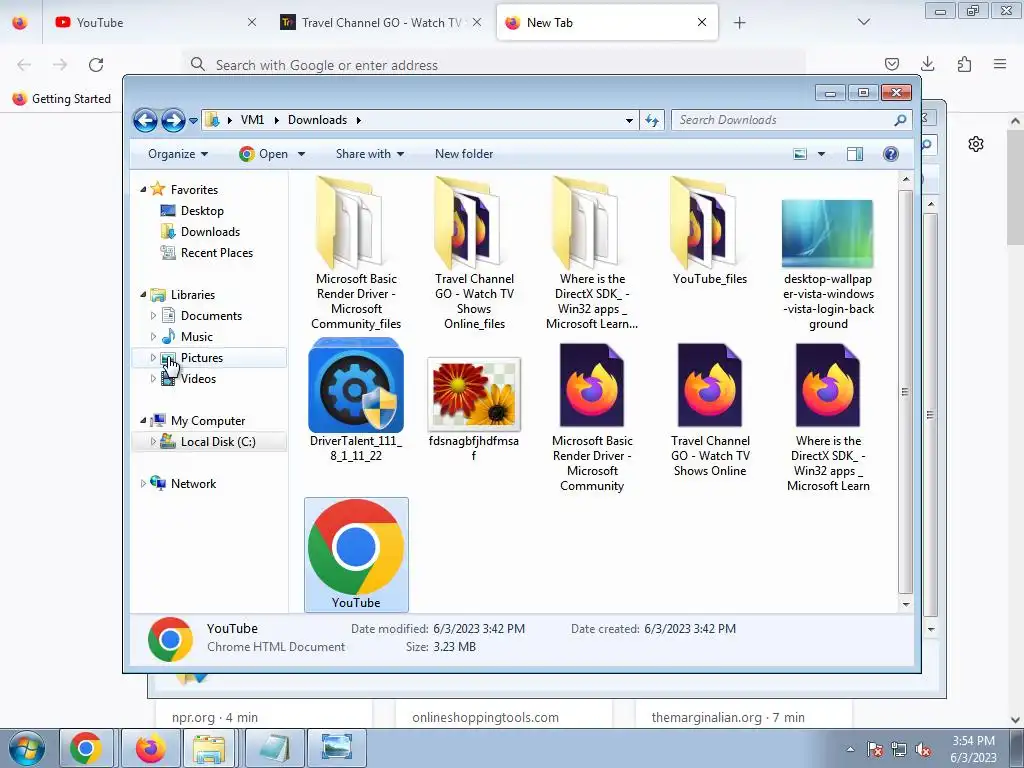Viewport: 1024px width, 768px height.
Task: Click Open with Chrome button
Action: pyautogui.click(x=264, y=154)
